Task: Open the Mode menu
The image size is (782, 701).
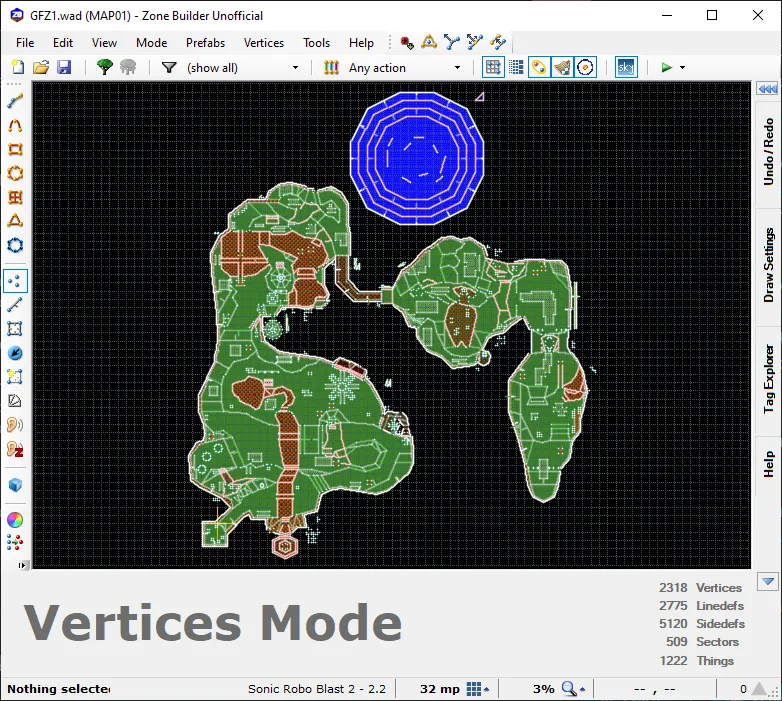Action: [152, 43]
